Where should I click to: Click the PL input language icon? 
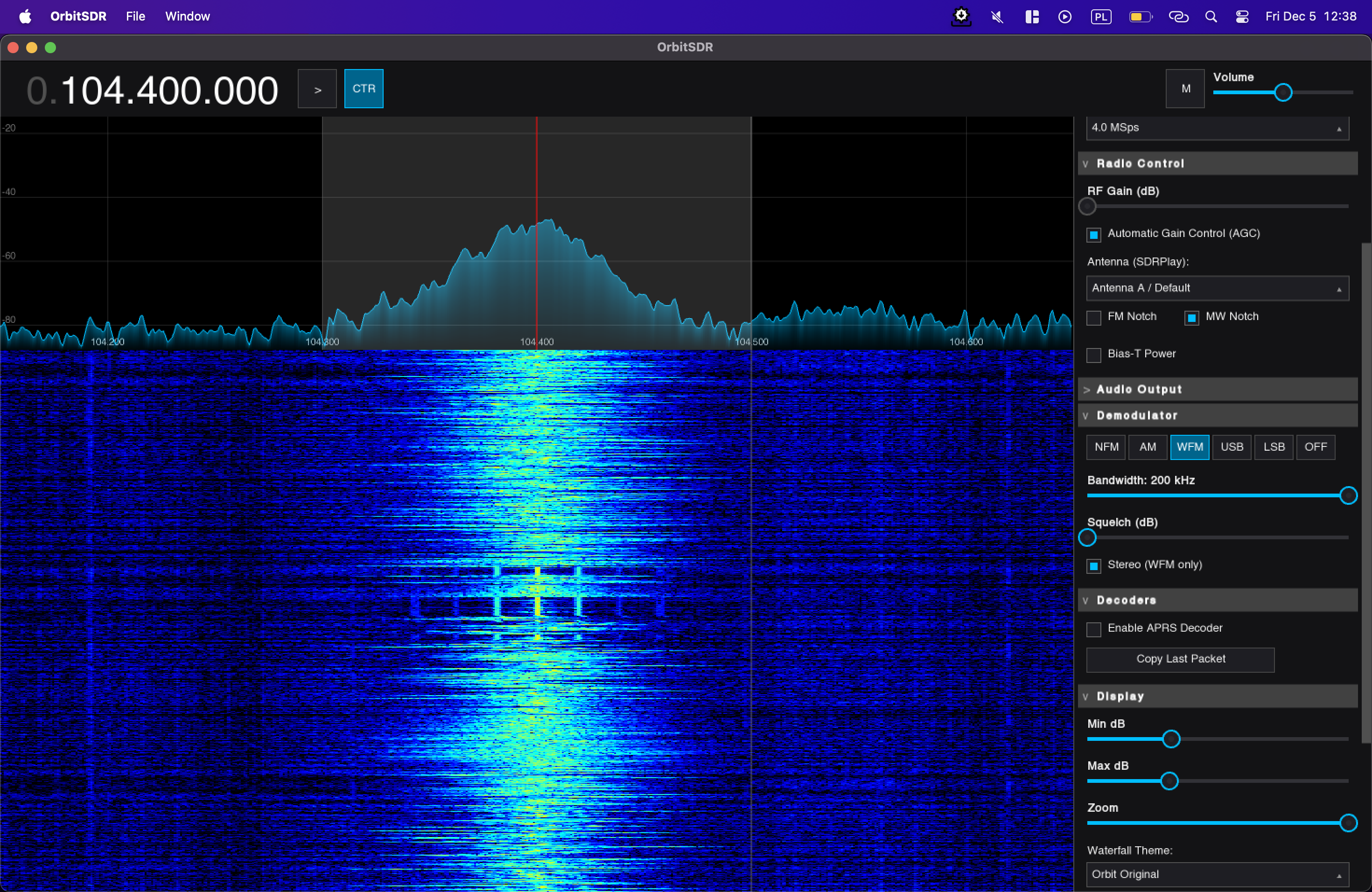click(x=1100, y=17)
